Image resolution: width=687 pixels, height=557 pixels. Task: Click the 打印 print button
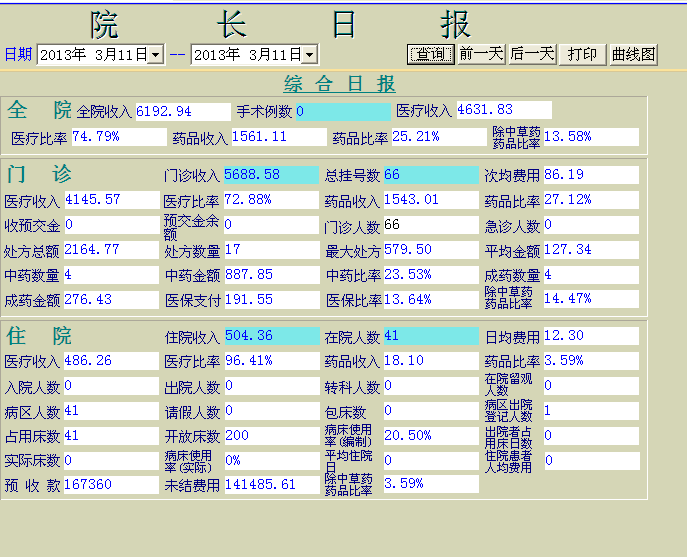(x=582, y=54)
